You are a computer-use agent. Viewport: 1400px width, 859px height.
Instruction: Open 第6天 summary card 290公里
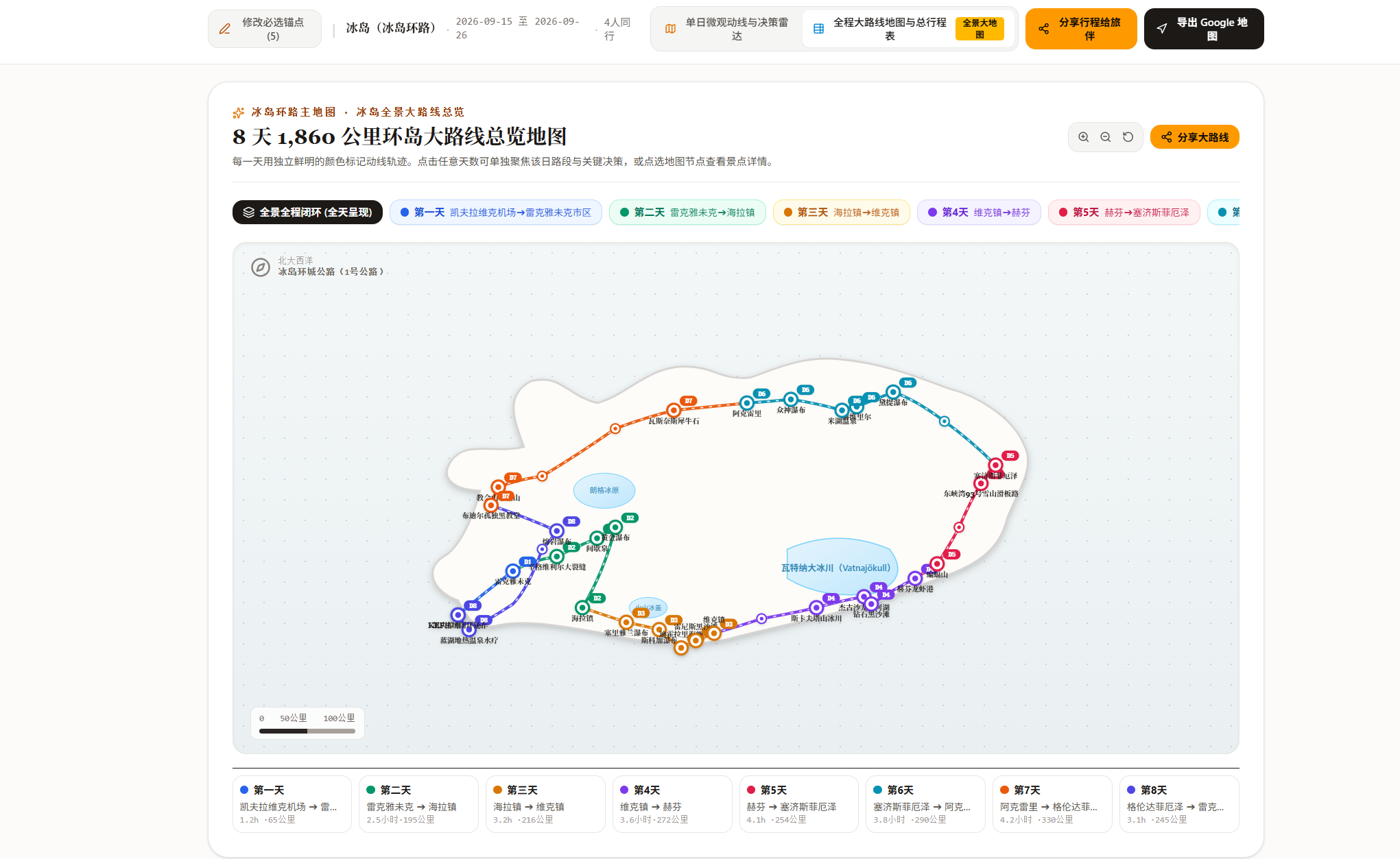(925, 804)
